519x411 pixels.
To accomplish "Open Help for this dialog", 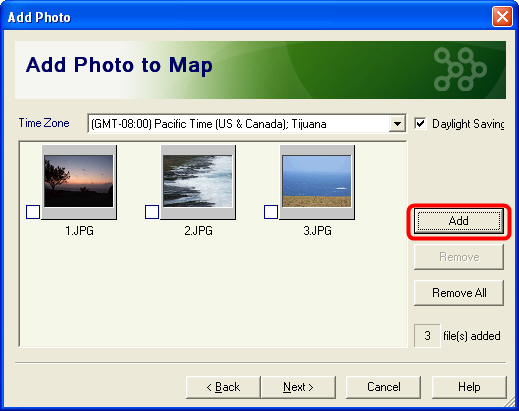I will (x=469, y=387).
